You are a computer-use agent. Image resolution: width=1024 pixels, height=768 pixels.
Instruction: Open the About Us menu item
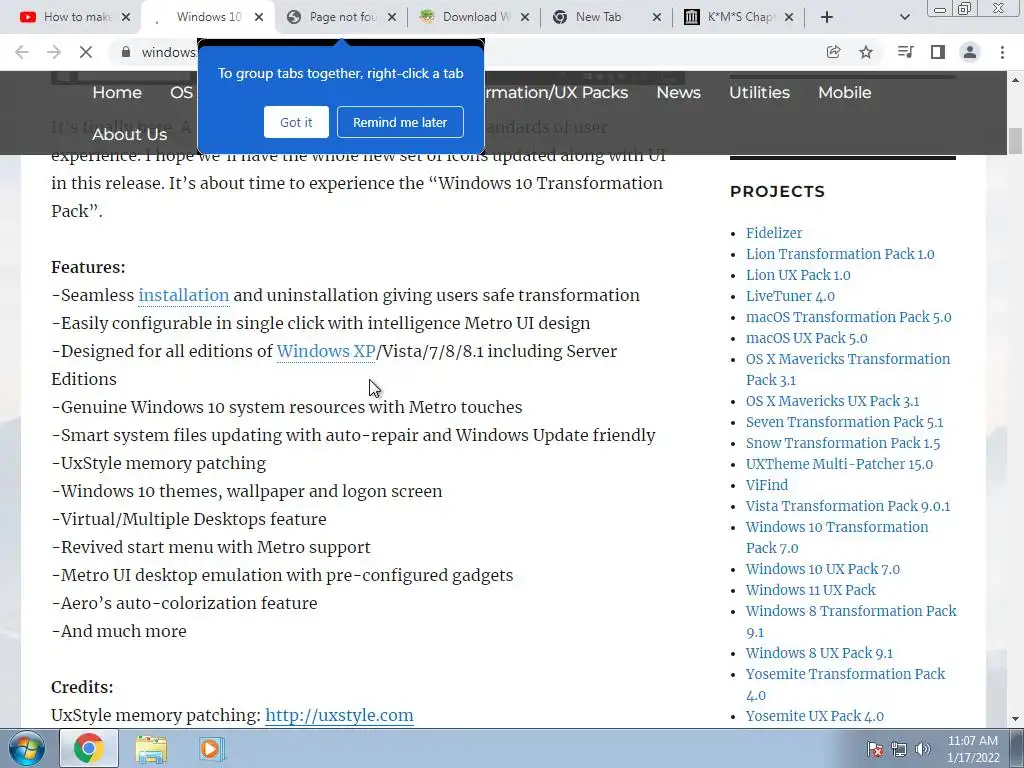[x=129, y=135]
